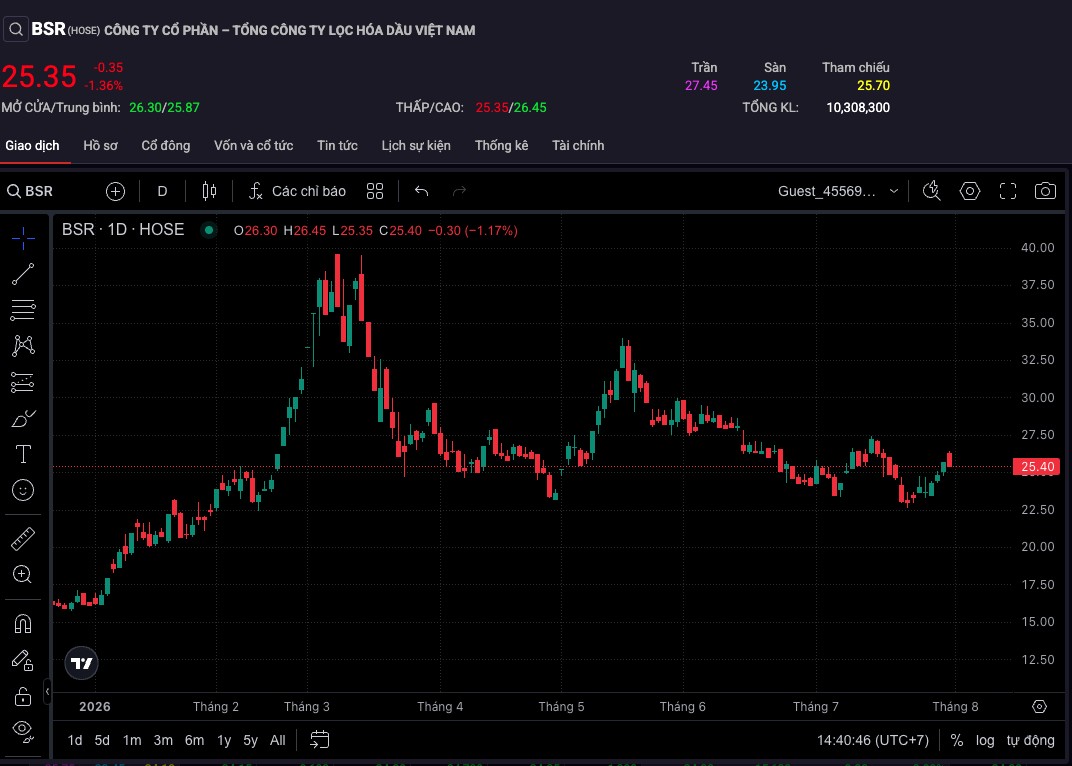Open the emoji sticker tool
Viewport: 1072px width, 766px height.
(23, 490)
